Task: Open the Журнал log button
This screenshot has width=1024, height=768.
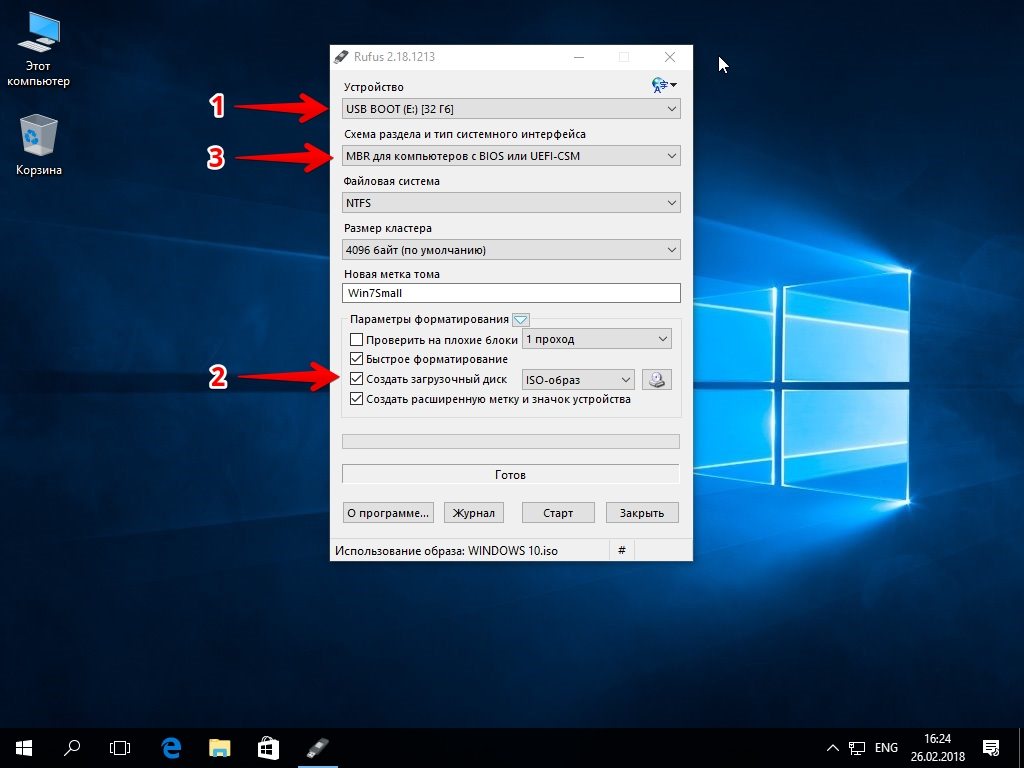Action: click(473, 513)
